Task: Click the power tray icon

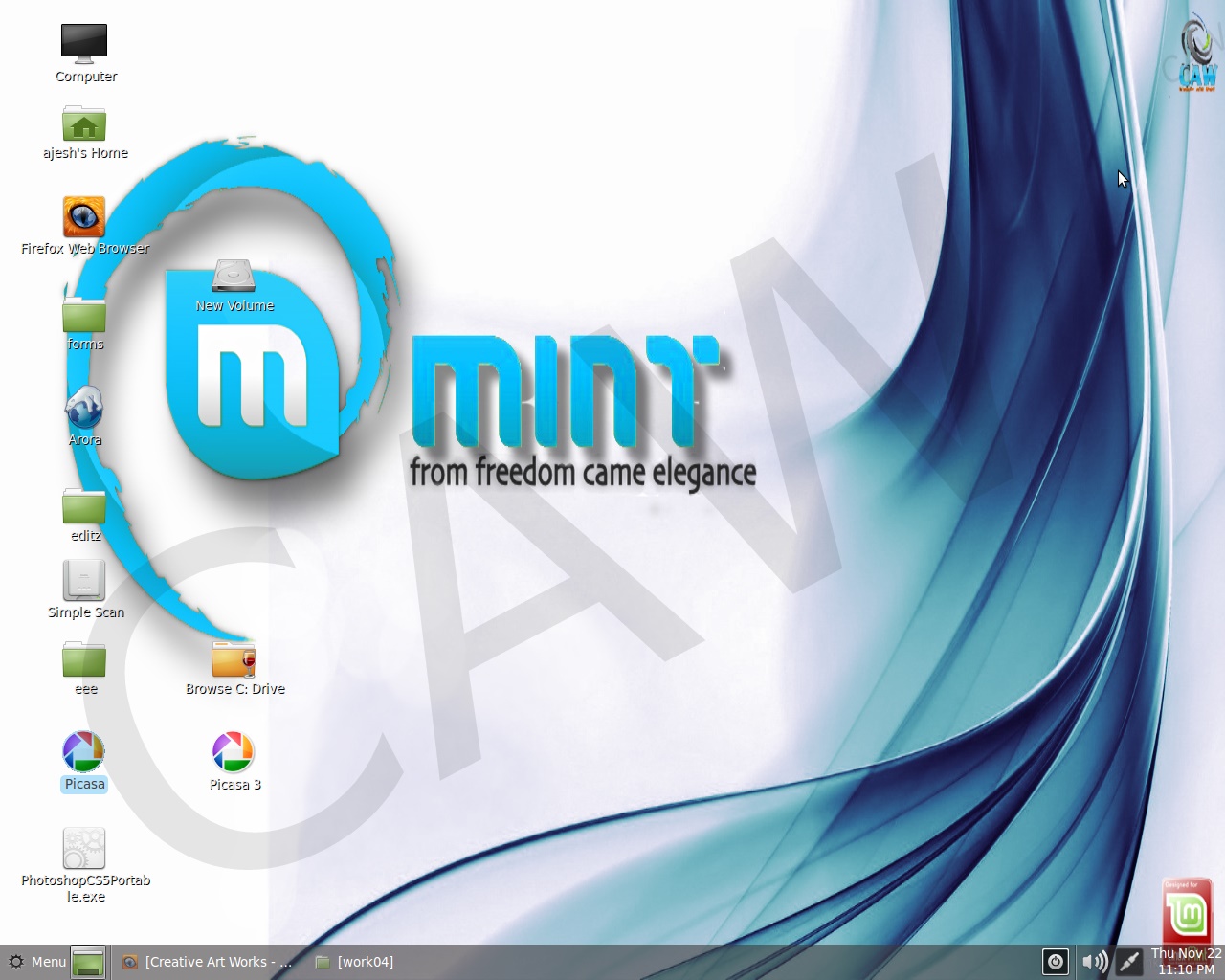Action: point(1056,962)
